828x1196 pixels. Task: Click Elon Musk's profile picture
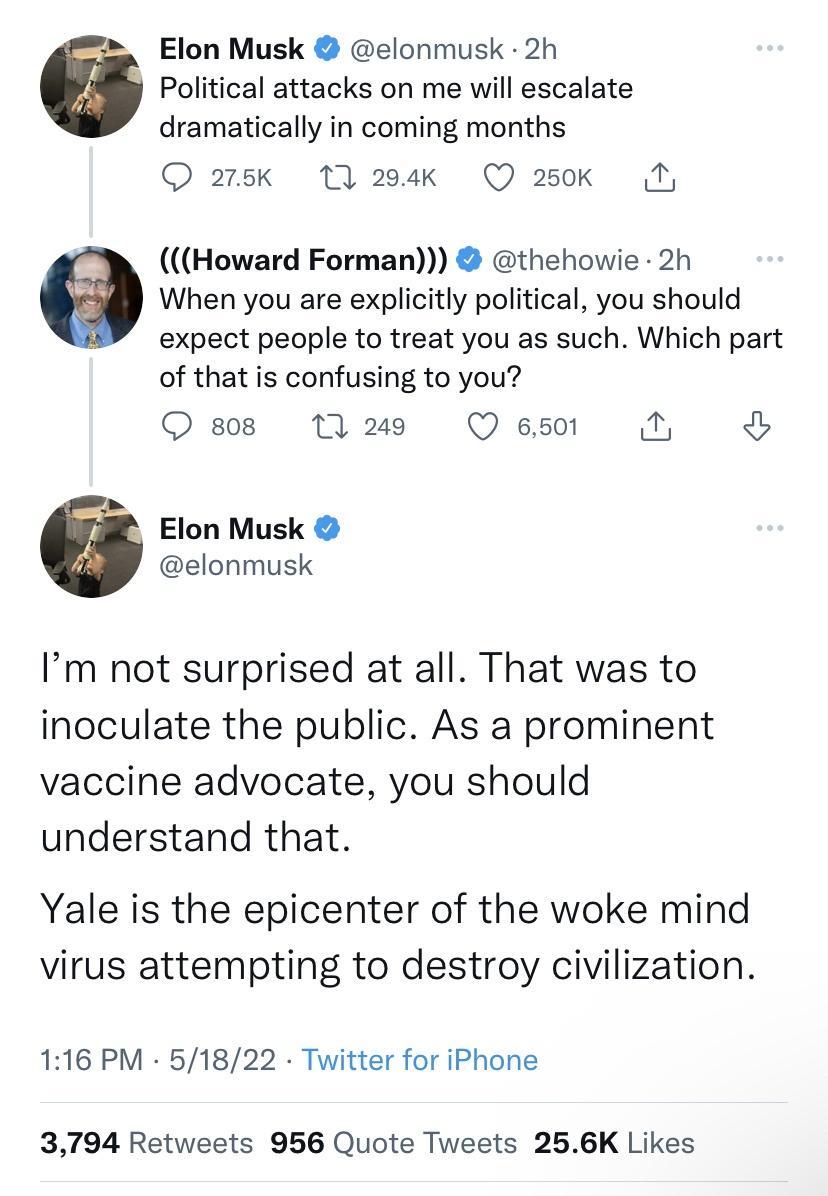(91, 86)
